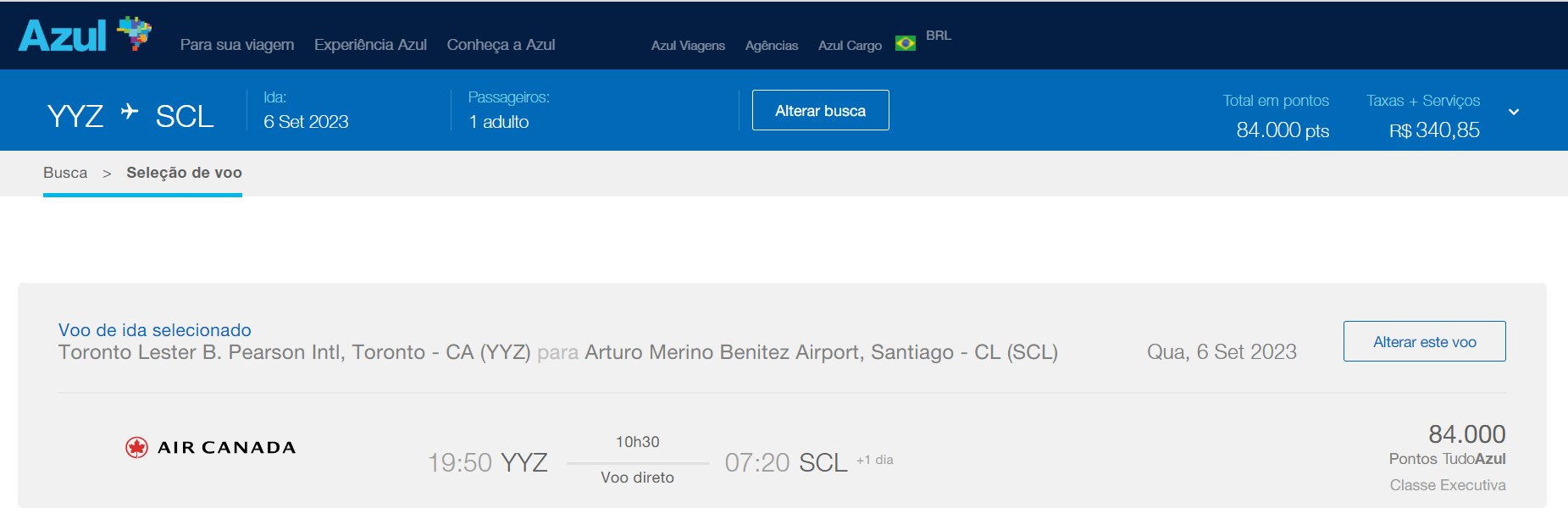Open the Agências link
Viewport: 1568px width, 519px height.
pos(771,46)
